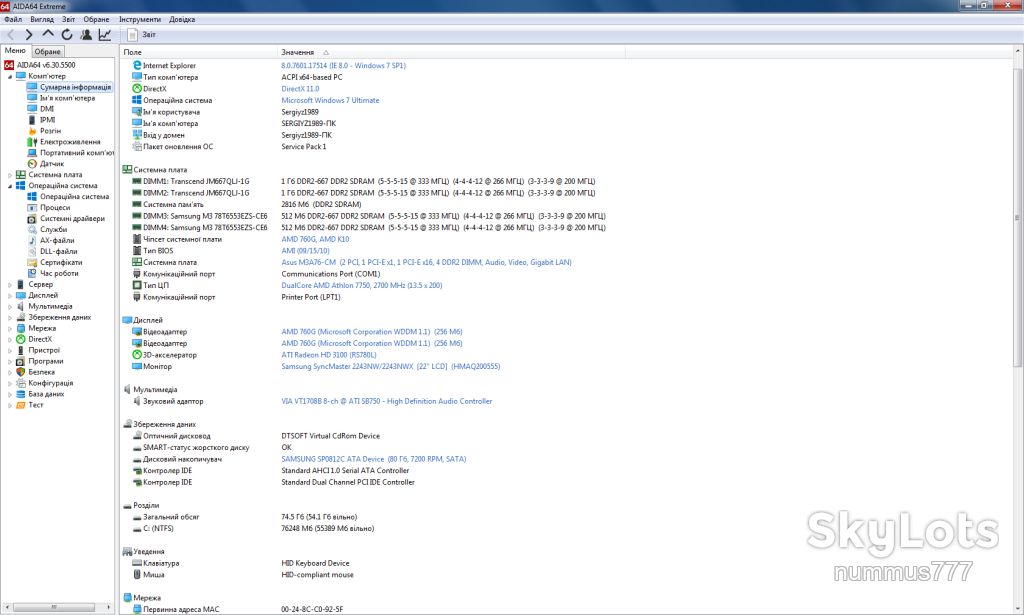Refresh the report with the circular arrow icon
Image resolution: width=1024 pixels, height=615 pixels.
(x=67, y=35)
